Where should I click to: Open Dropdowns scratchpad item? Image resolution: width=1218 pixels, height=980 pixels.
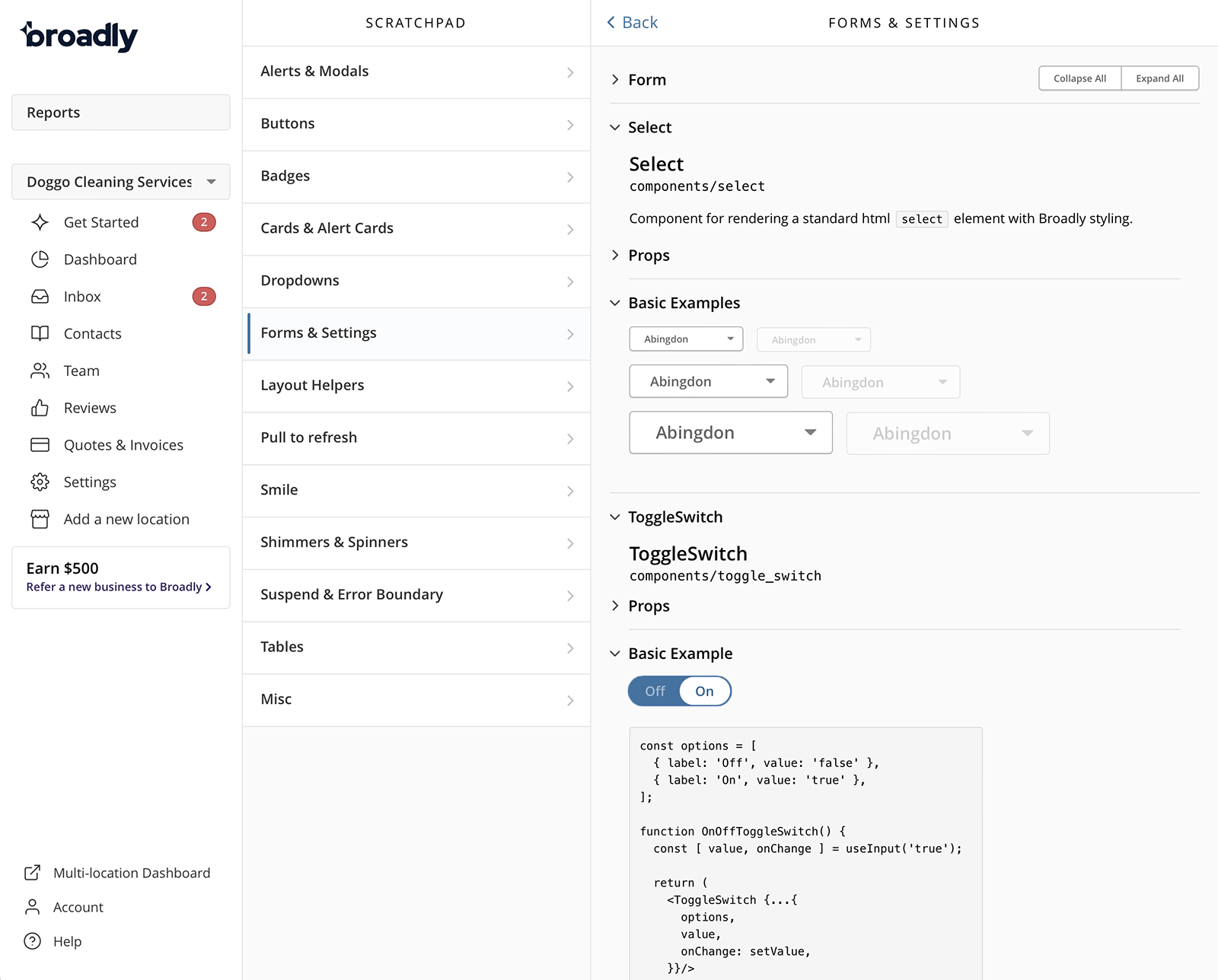pyautogui.click(x=416, y=282)
